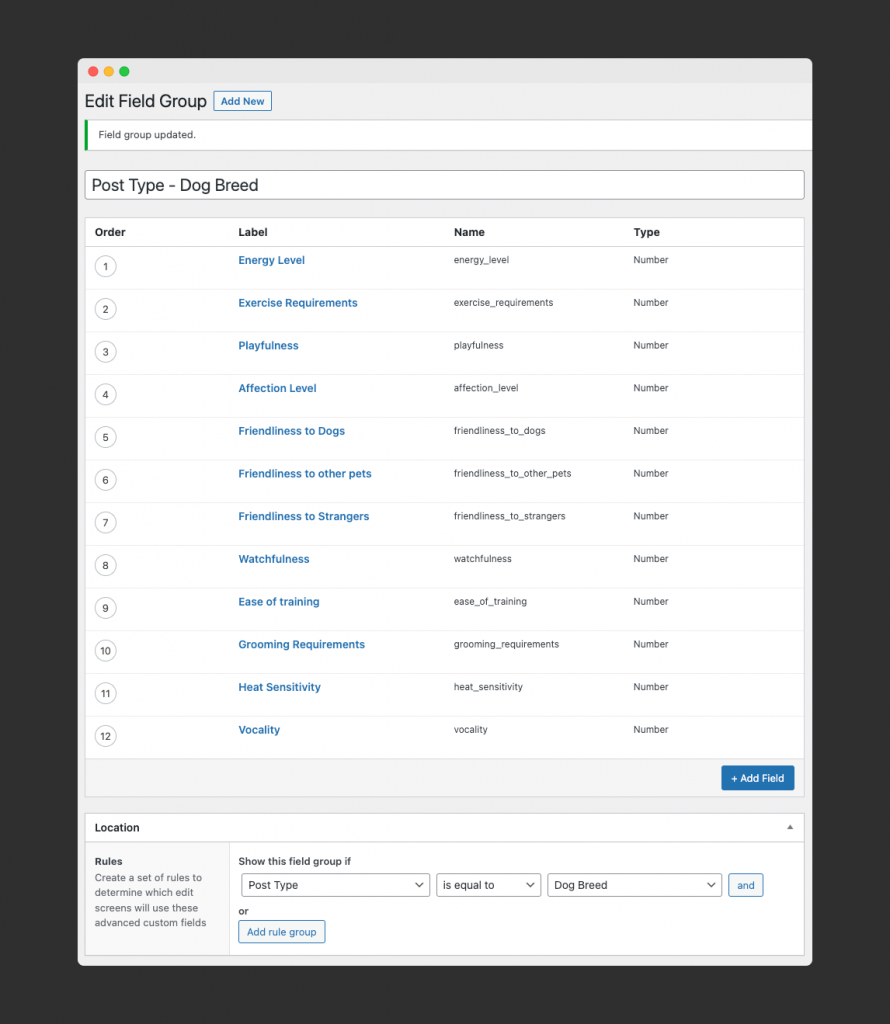Click the green window maximize button
This screenshot has width=890, height=1024.
pos(124,71)
